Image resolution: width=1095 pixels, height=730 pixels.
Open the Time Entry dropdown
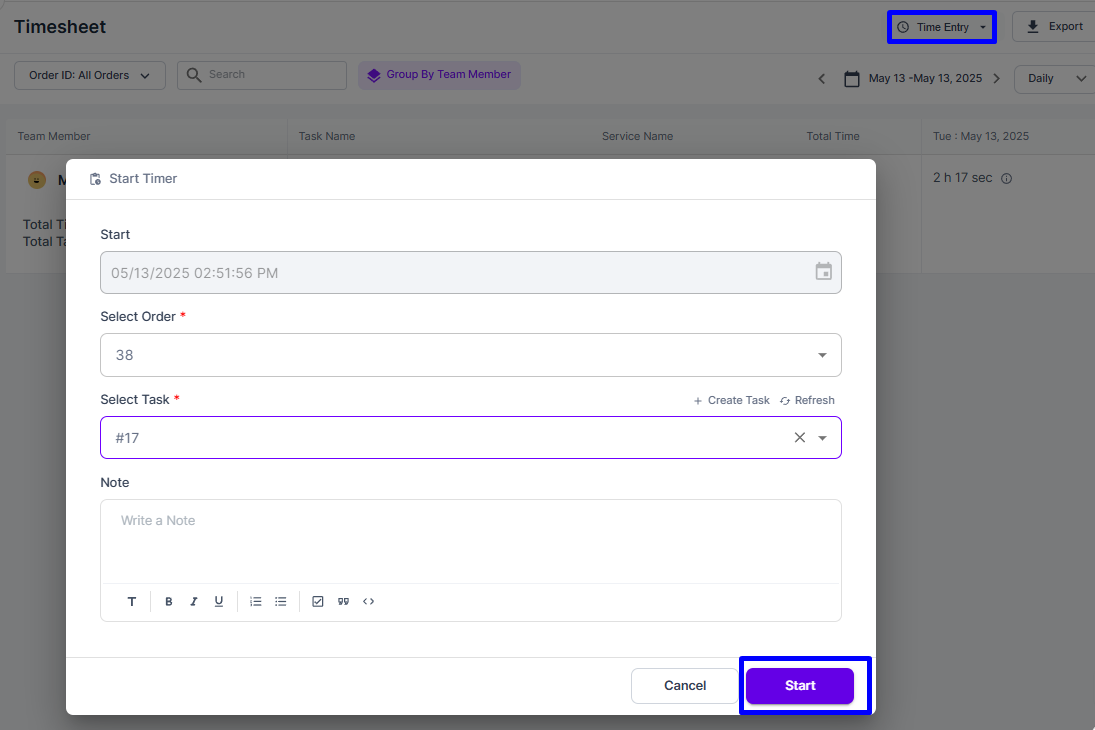[x=942, y=27]
